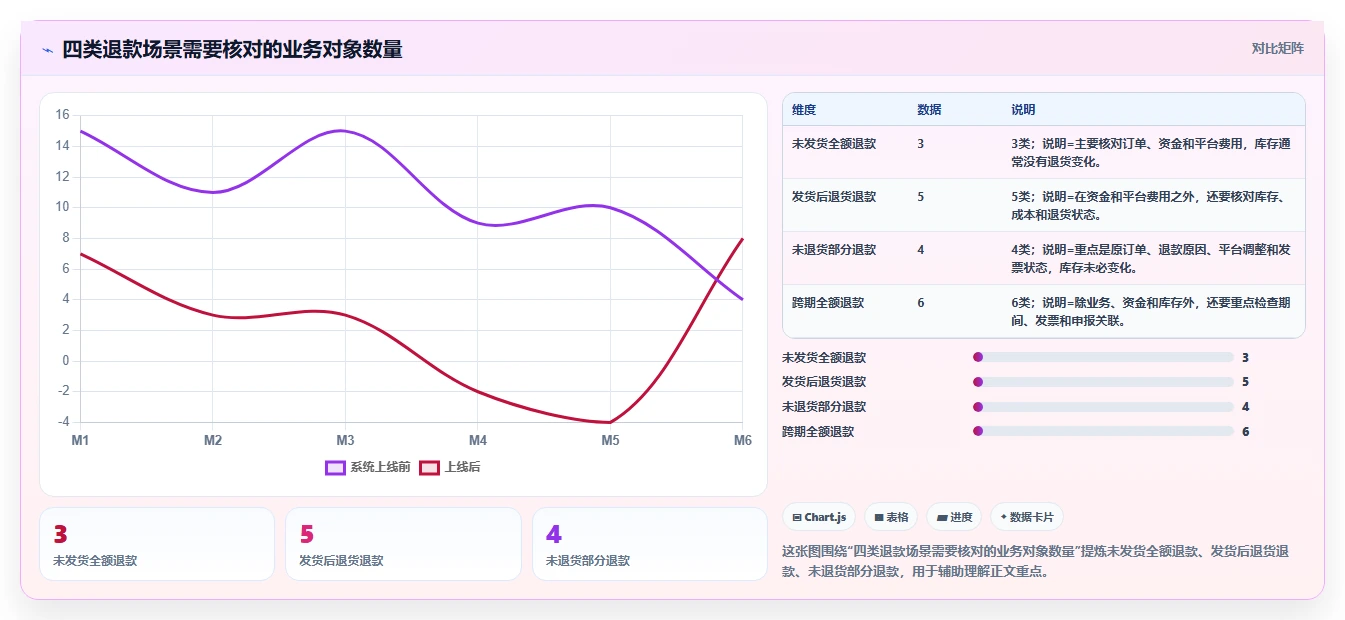
Task: Click the summary paragraph starting with 这张图围绕
Action: (x=1034, y=562)
